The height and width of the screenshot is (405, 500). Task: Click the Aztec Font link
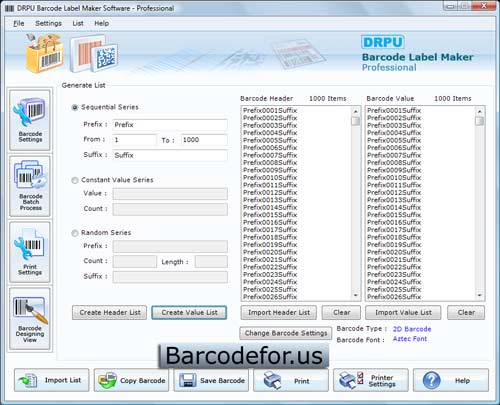tap(410, 339)
